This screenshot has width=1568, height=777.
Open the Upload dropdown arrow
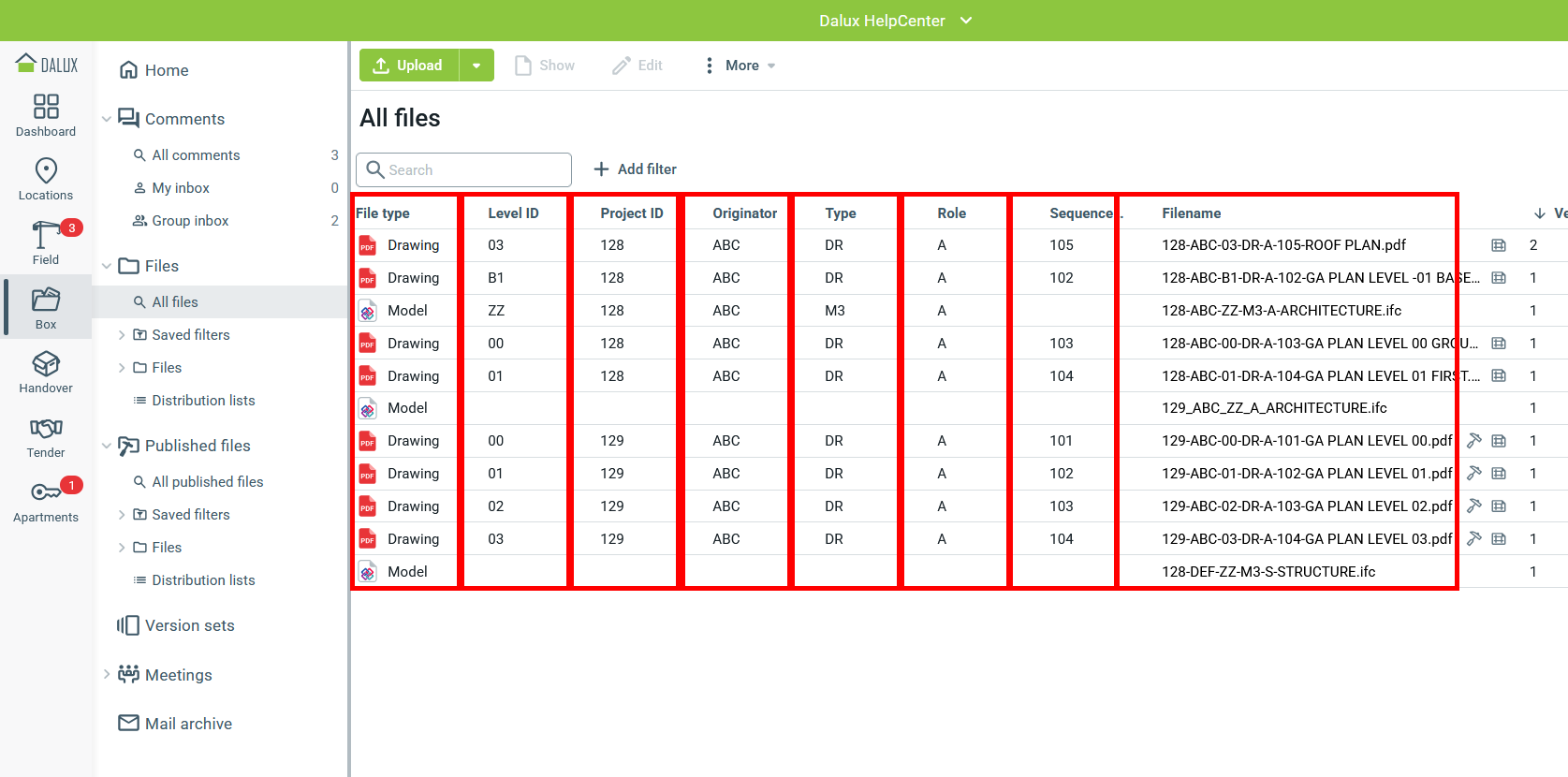[476, 66]
